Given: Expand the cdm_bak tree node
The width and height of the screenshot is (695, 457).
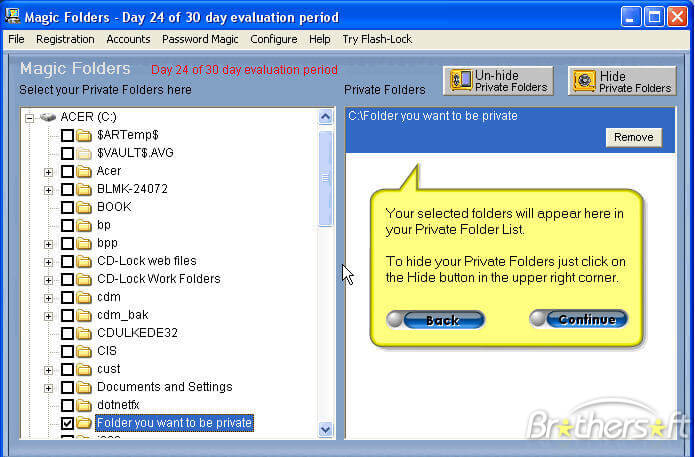Looking at the screenshot, I should (x=48, y=315).
